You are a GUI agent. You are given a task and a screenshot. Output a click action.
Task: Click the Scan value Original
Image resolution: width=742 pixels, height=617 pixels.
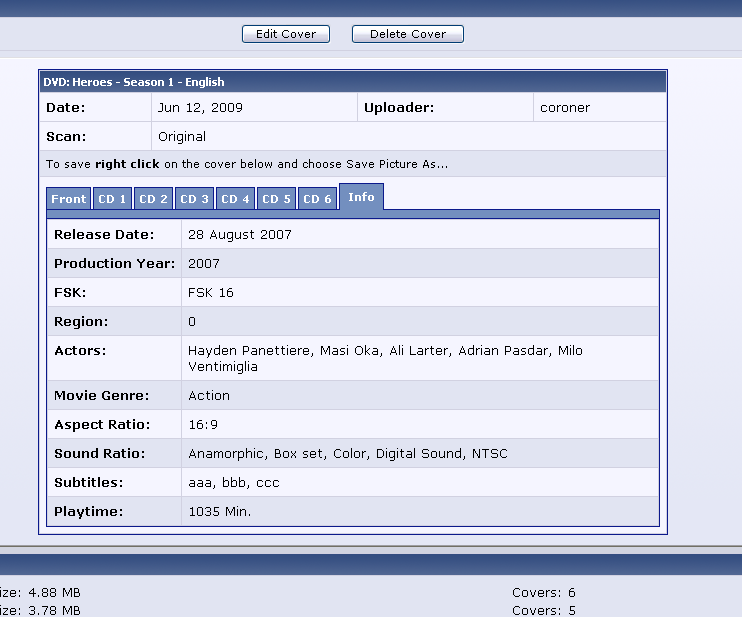182,137
